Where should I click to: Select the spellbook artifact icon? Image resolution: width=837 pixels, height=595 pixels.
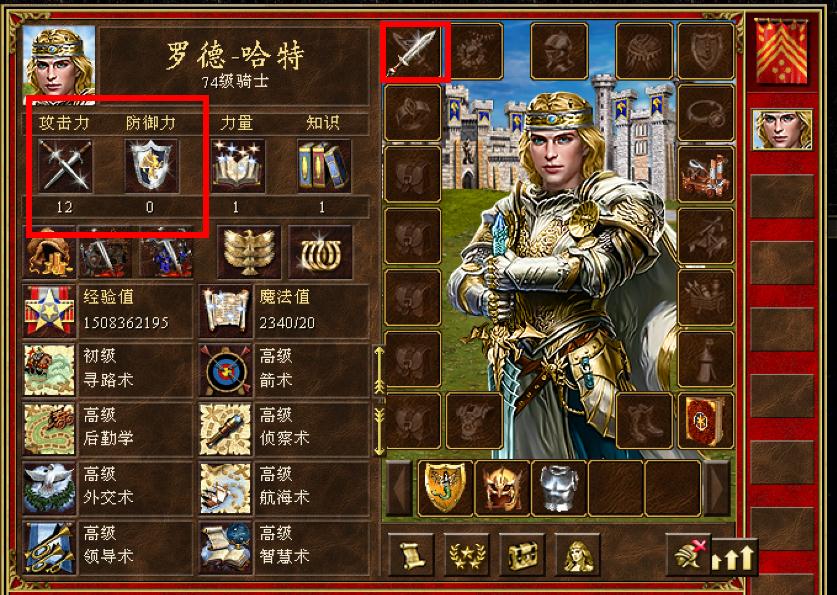pos(706,421)
